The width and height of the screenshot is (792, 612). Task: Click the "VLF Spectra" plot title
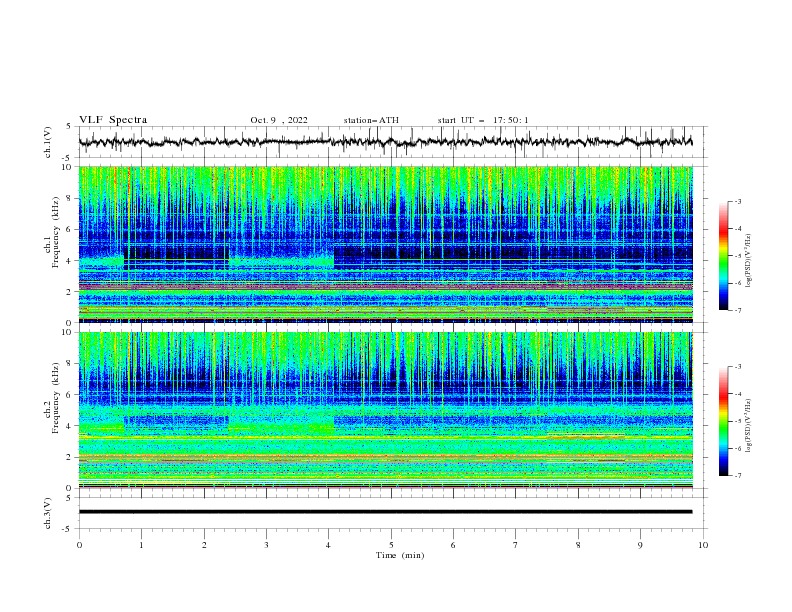click(x=113, y=120)
